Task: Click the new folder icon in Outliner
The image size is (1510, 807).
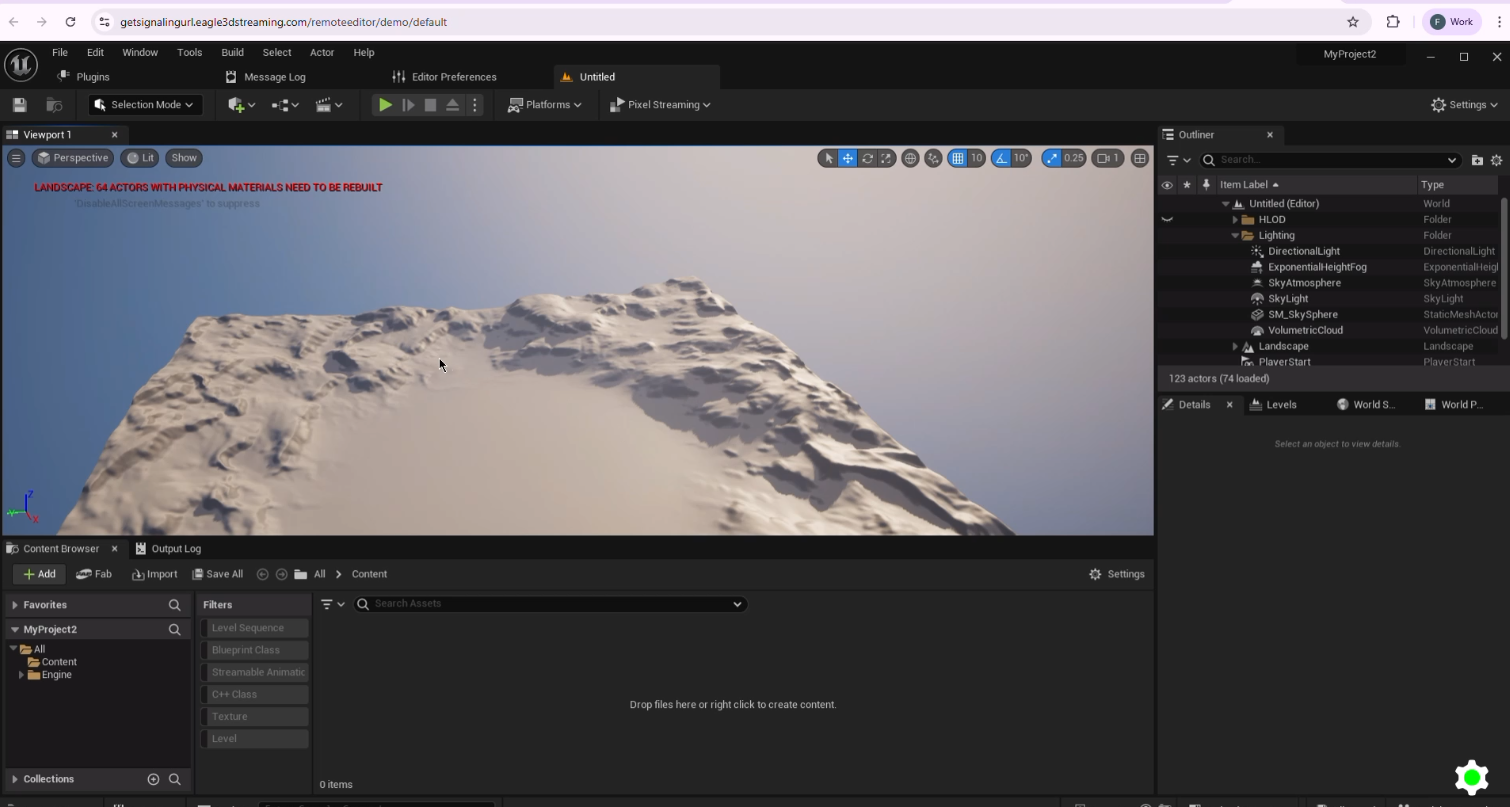Action: coord(1477,160)
